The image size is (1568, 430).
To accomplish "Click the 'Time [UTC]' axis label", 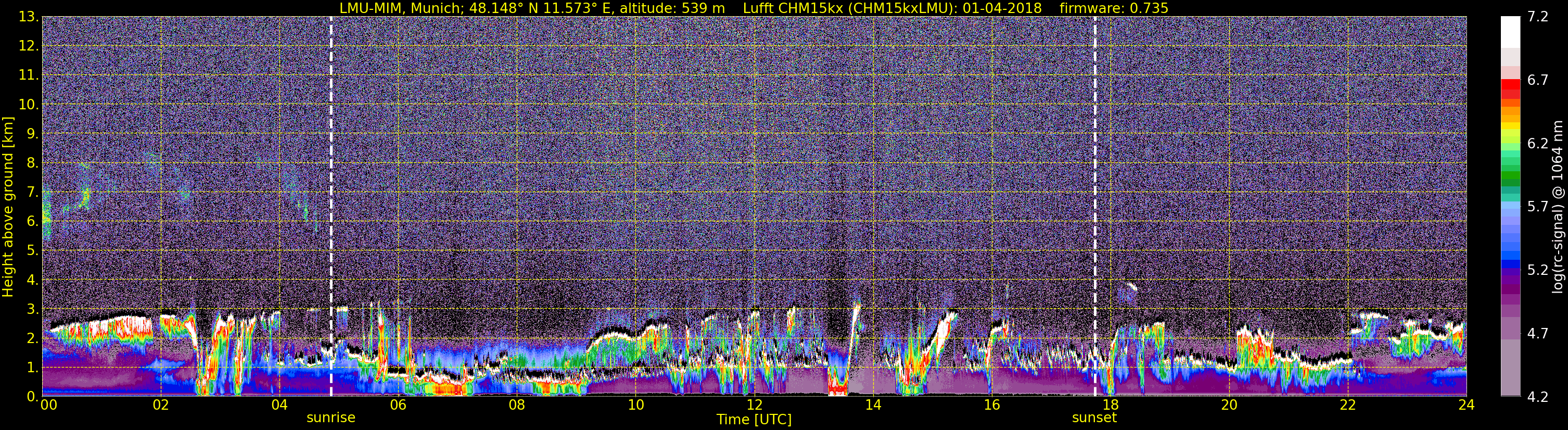I will (754, 420).
